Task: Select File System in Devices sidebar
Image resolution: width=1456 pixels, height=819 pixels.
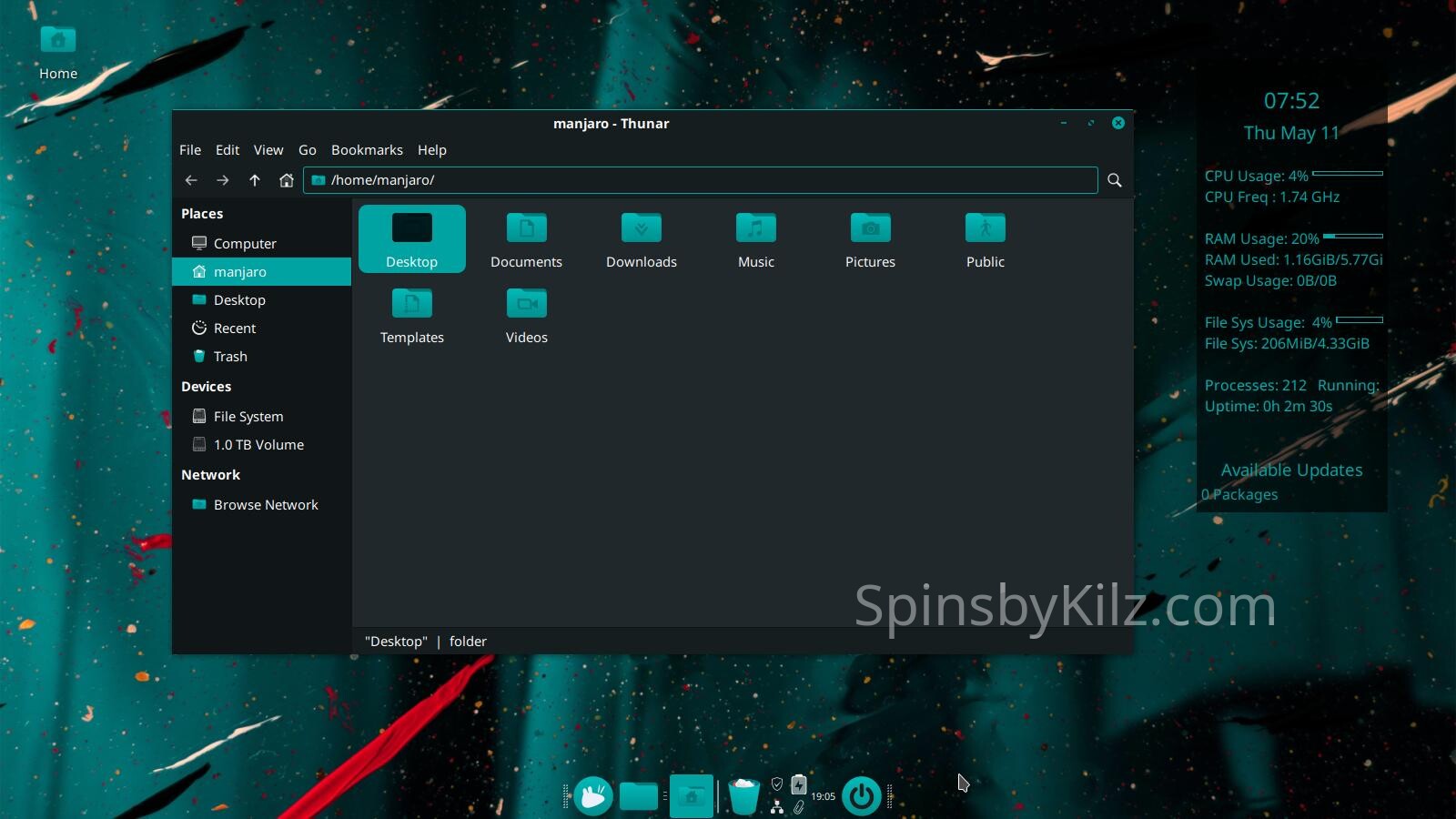Action: pos(248,417)
